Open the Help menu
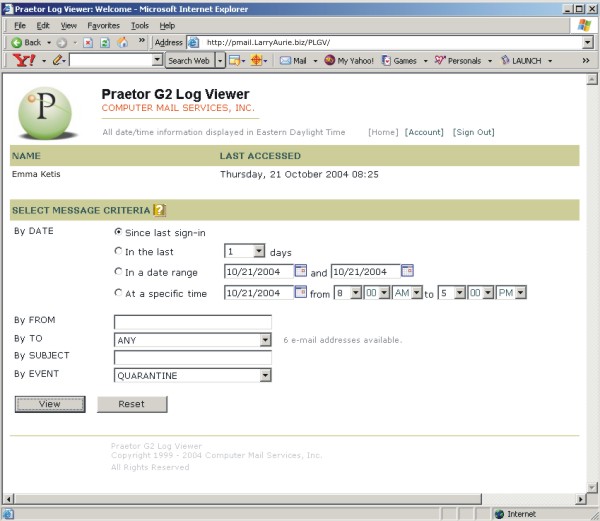600x521 pixels. (x=167, y=26)
